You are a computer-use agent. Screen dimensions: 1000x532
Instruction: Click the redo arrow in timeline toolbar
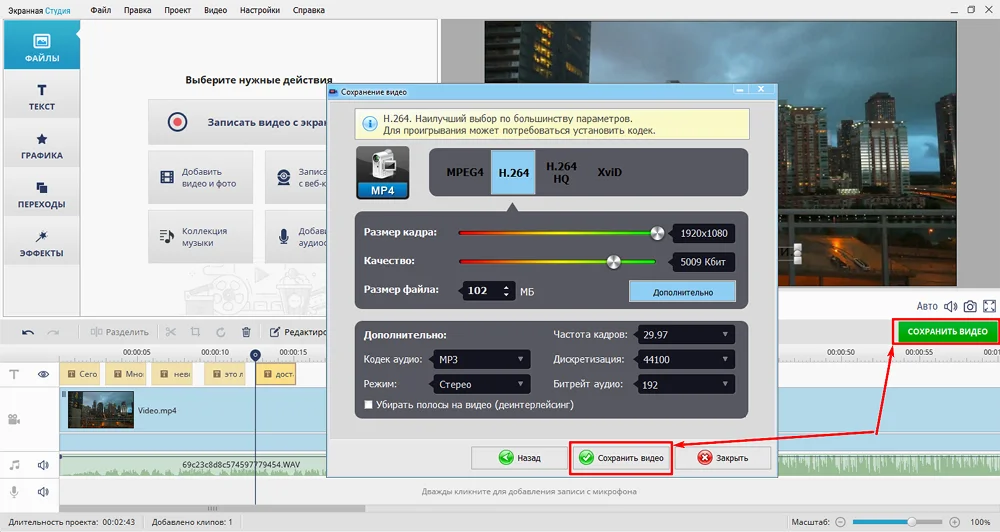tap(53, 332)
